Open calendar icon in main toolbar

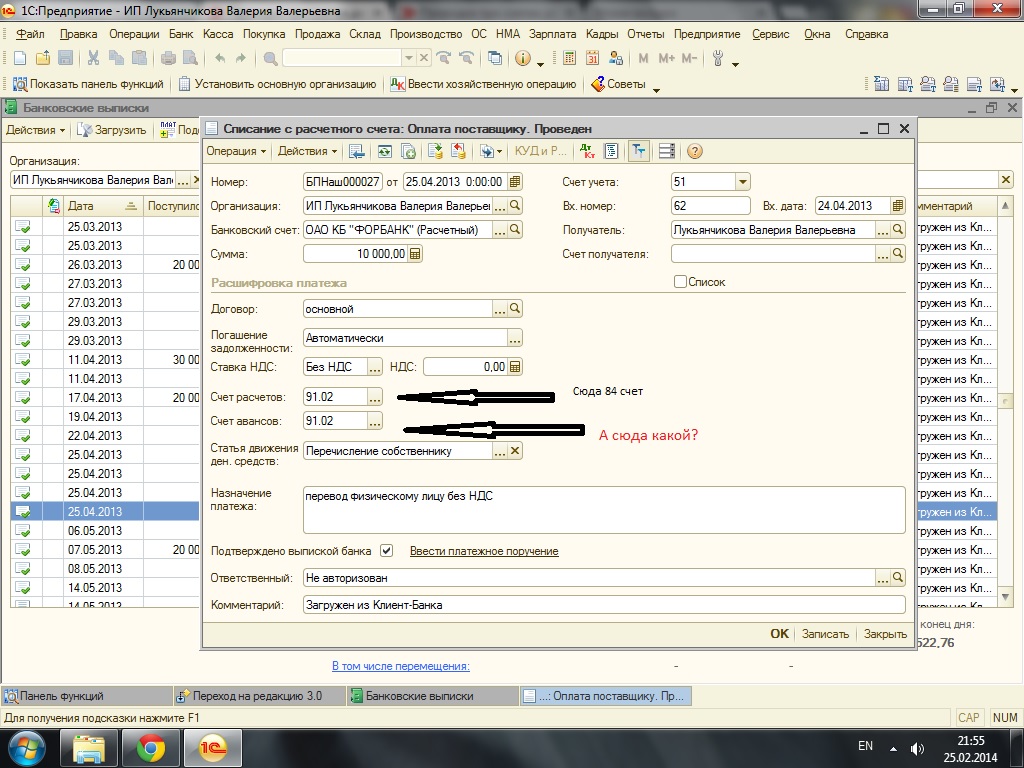(592, 59)
